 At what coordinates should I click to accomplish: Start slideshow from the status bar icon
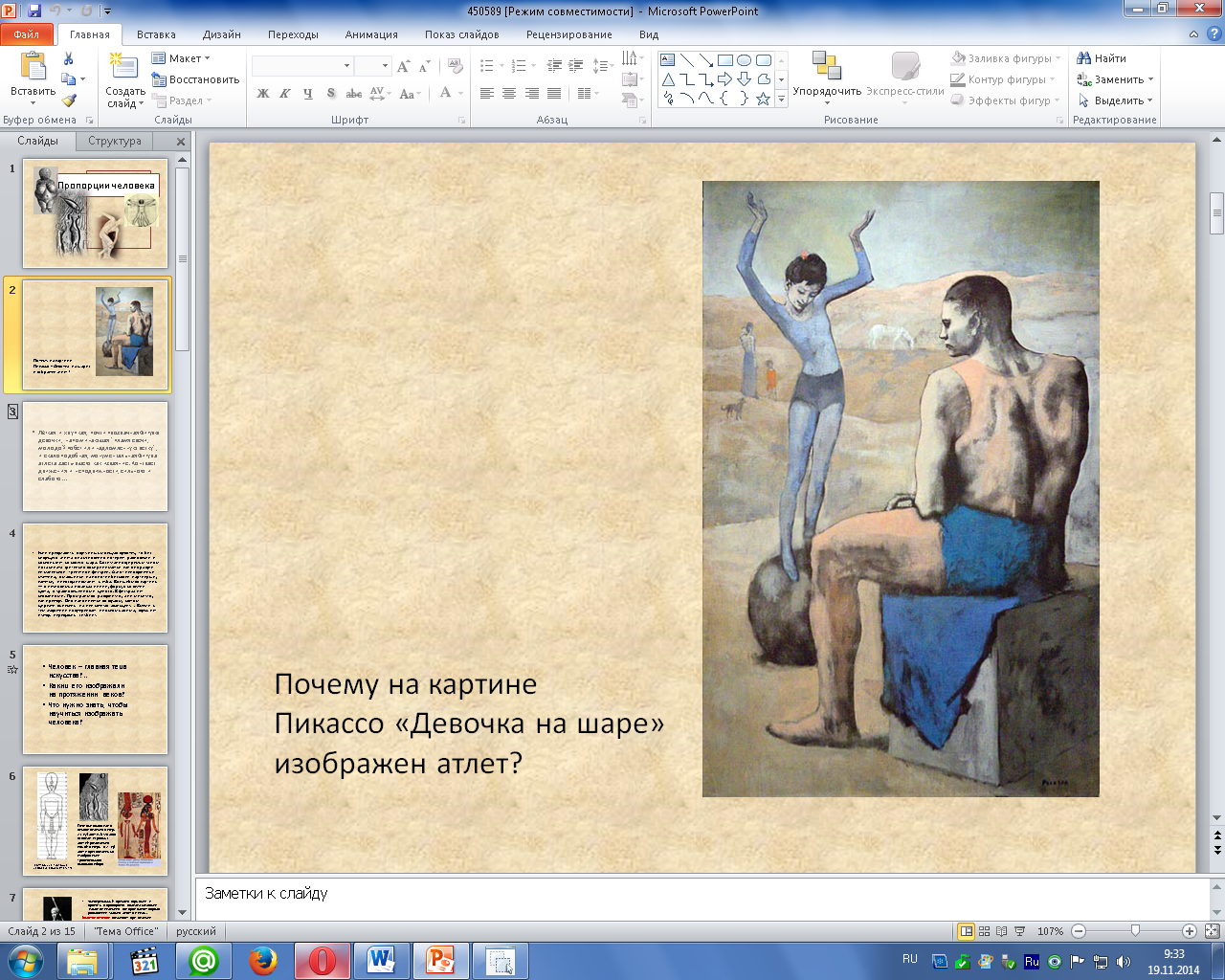pos(1019,931)
